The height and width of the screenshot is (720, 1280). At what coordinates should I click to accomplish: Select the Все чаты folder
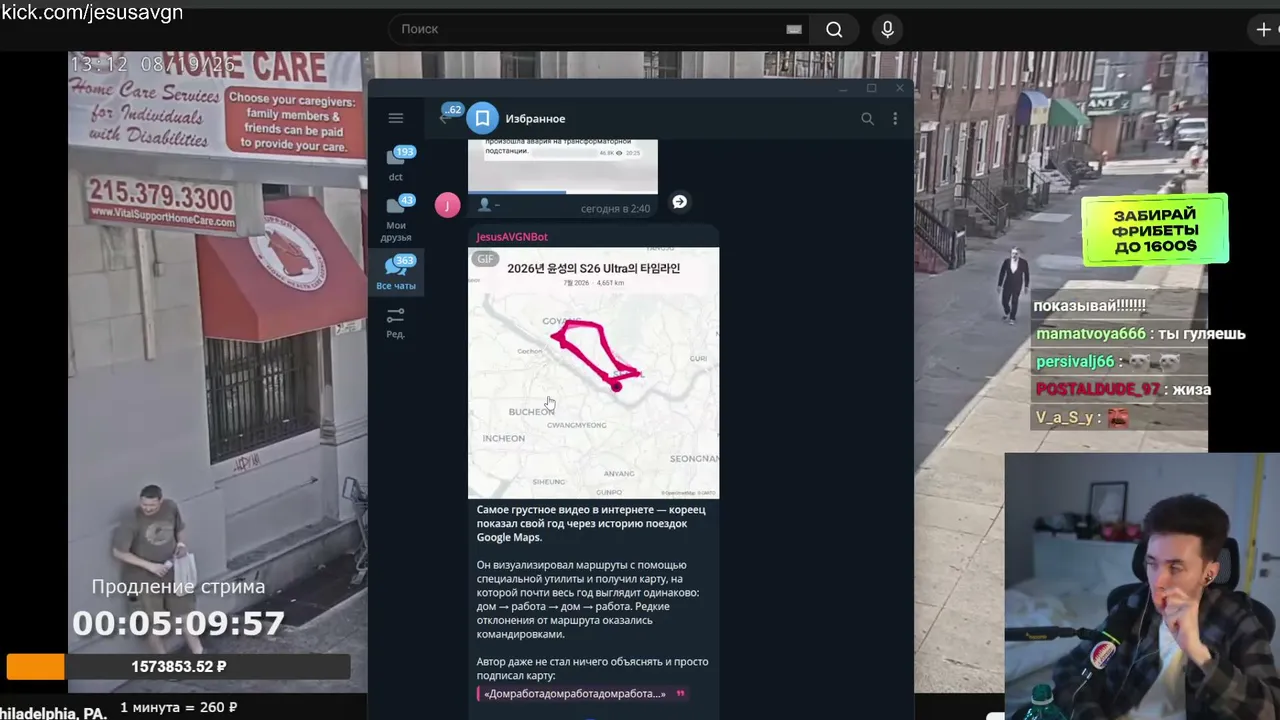point(396,273)
